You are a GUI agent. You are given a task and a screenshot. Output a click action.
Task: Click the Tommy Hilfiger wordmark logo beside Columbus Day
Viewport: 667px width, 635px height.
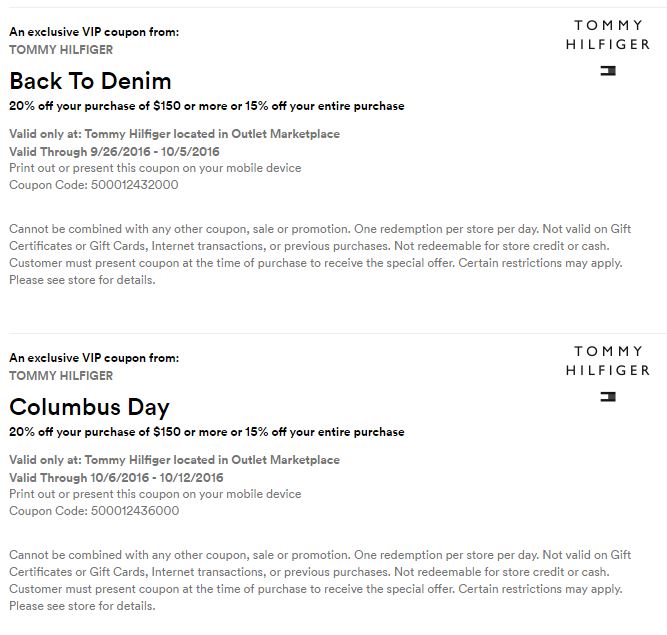(608, 361)
